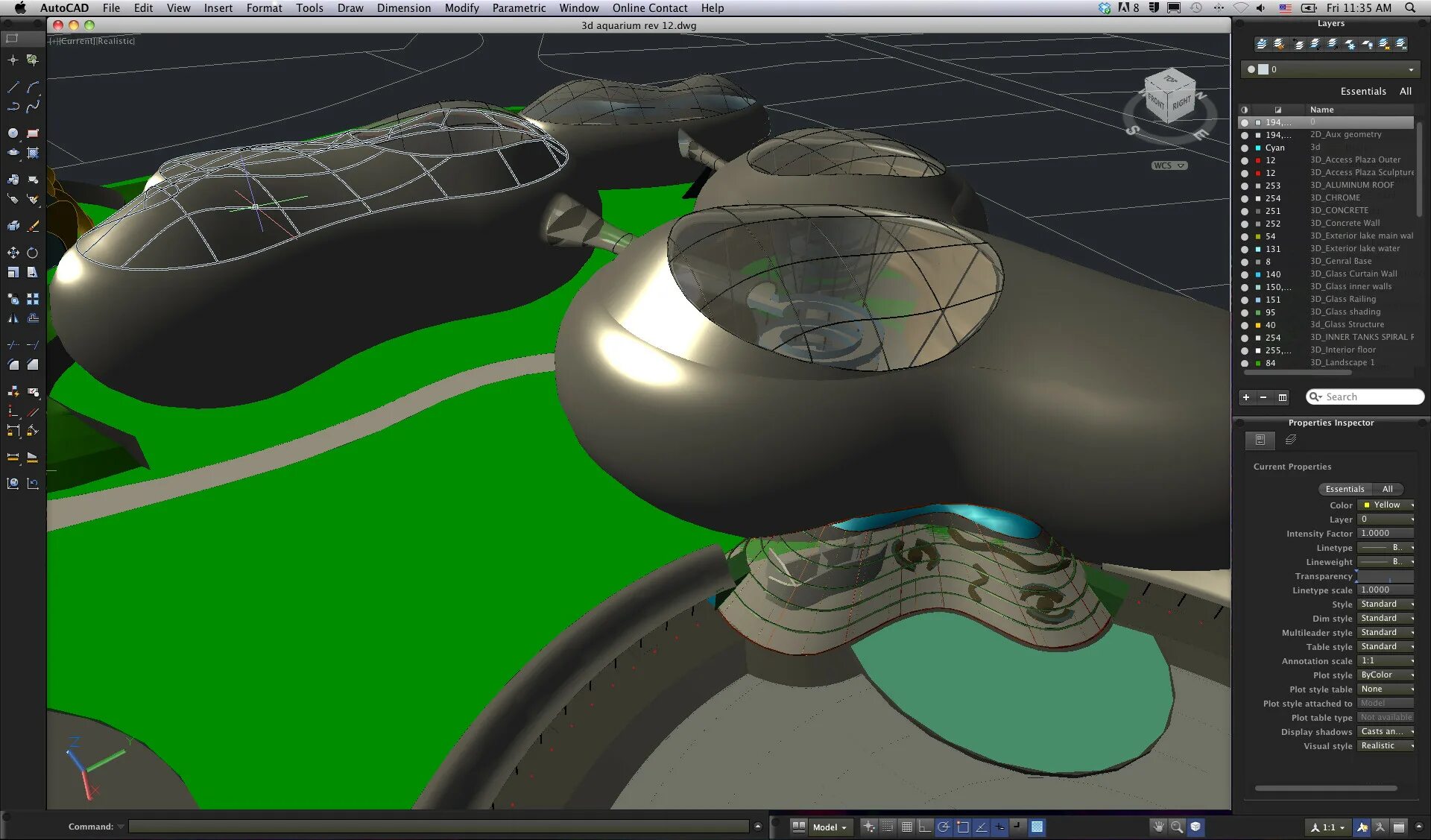The height and width of the screenshot is (840, 1431).
Task: Click the Pan hand icon
Action: 1158,827
